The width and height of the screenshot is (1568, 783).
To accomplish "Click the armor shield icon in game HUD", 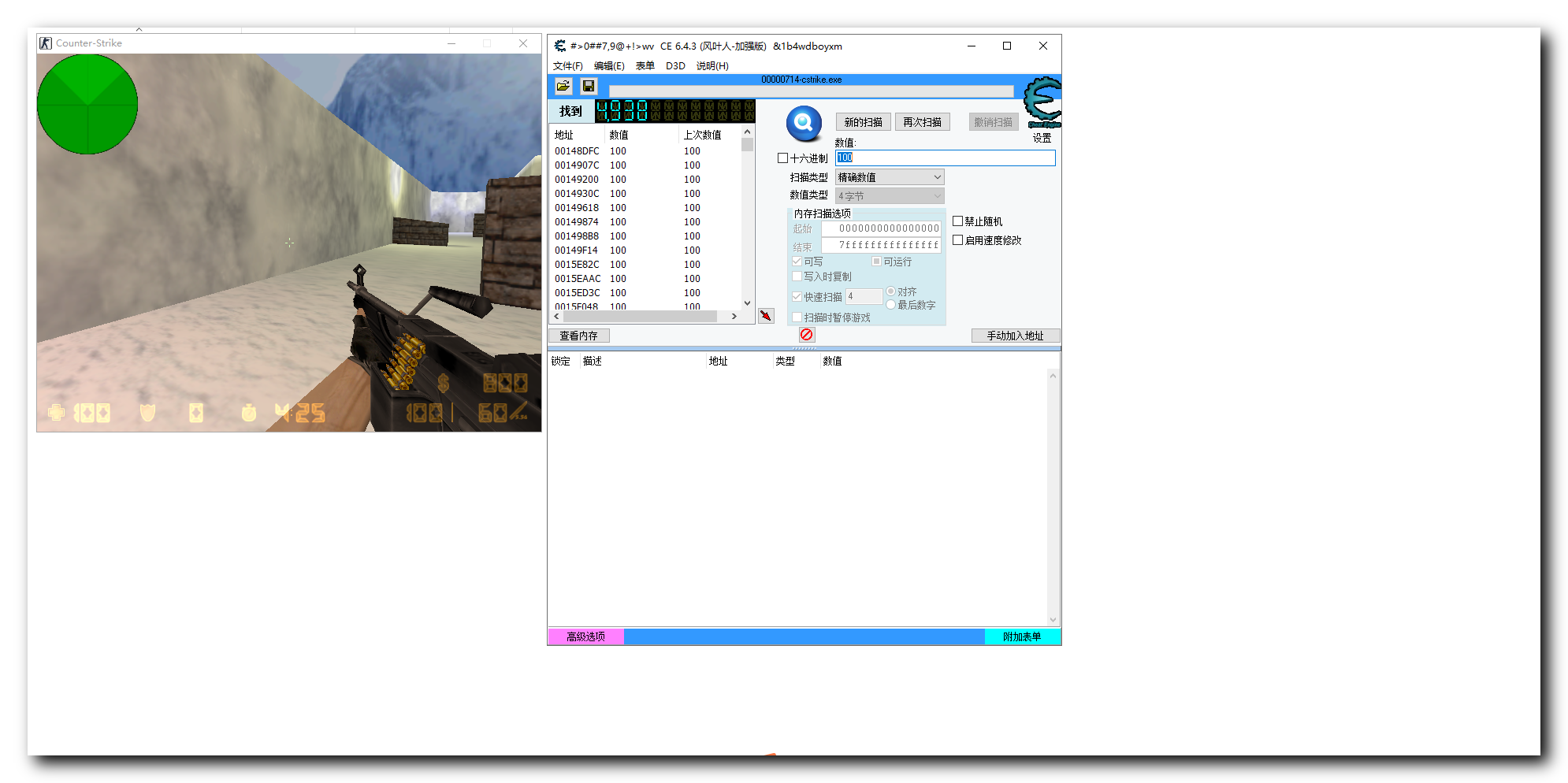I will point(147,412).
